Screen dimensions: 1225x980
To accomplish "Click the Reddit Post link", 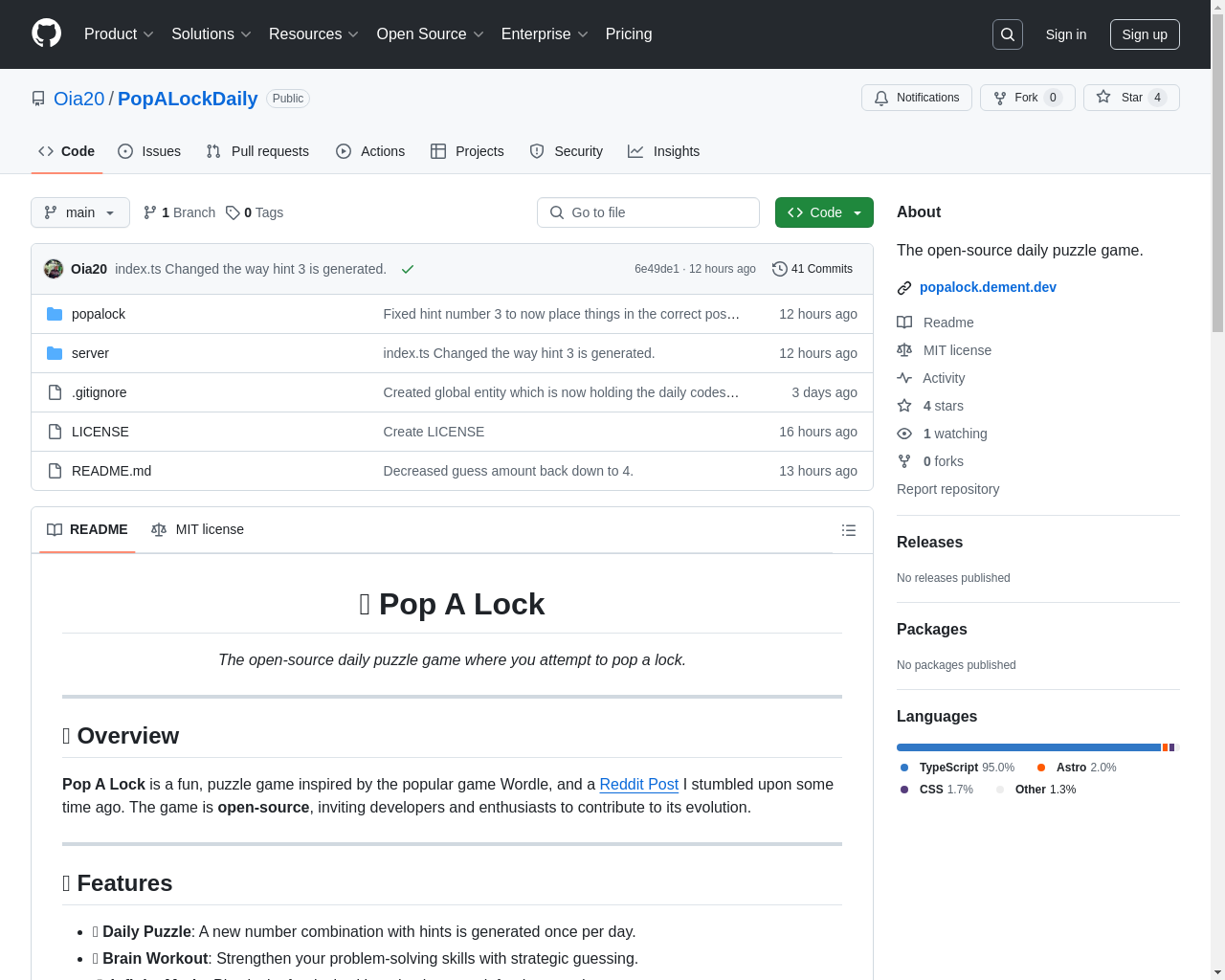I will 638,784.
